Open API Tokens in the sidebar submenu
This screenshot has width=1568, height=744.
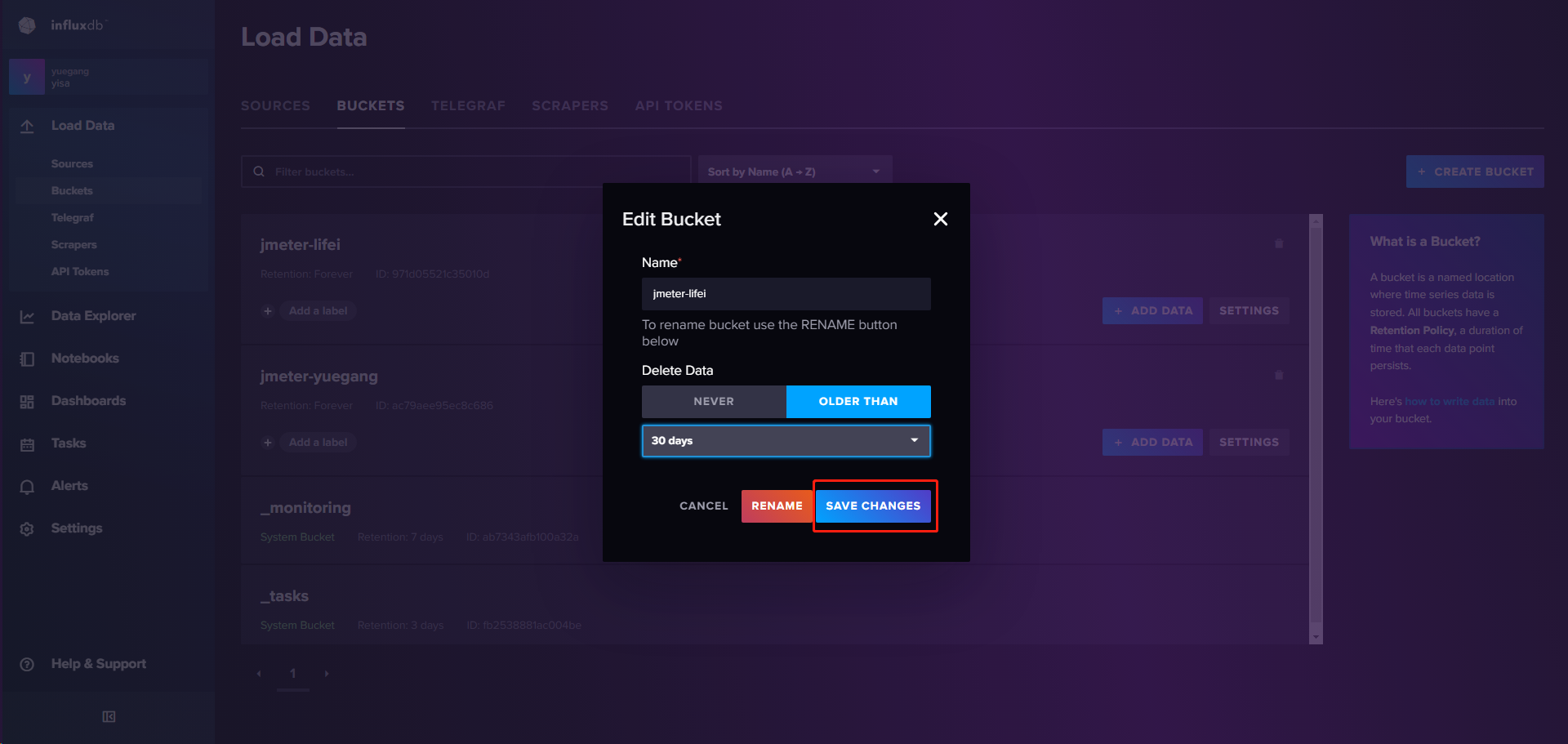pos(80,272)
